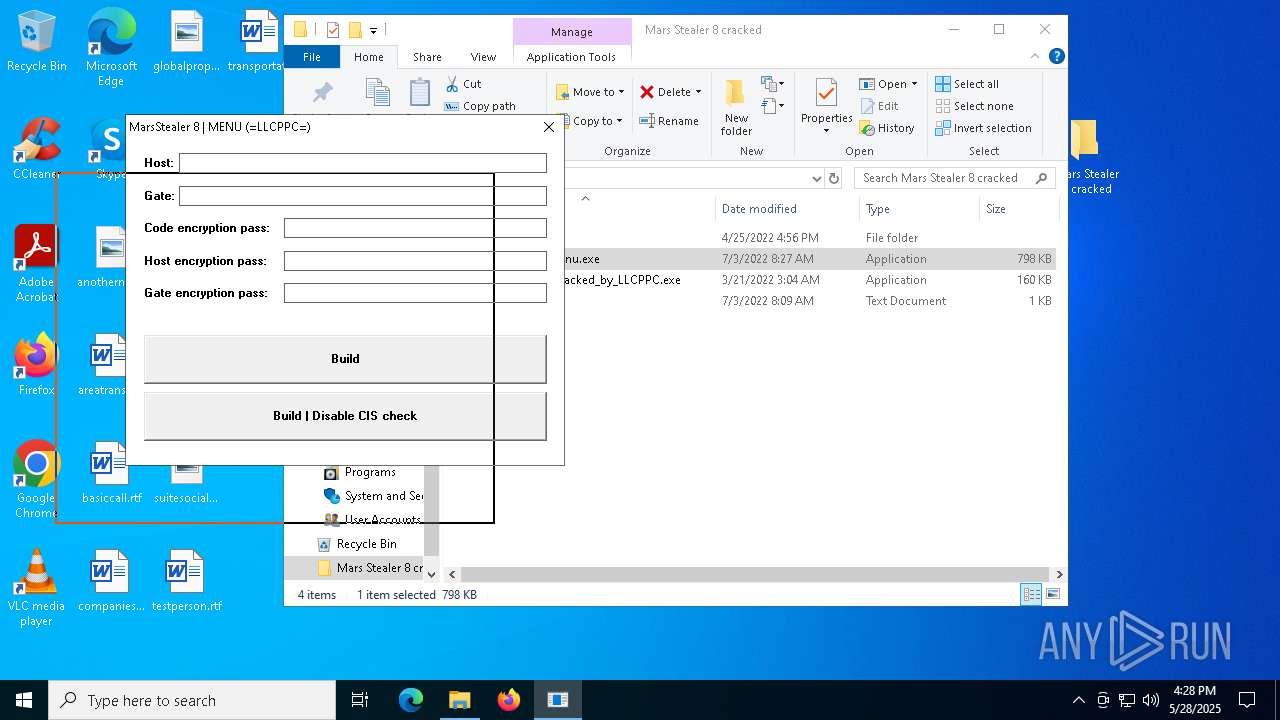Click Copy path in the ribbon
1280x720 pixels.
pyautogui.click(x=480, y=106)
